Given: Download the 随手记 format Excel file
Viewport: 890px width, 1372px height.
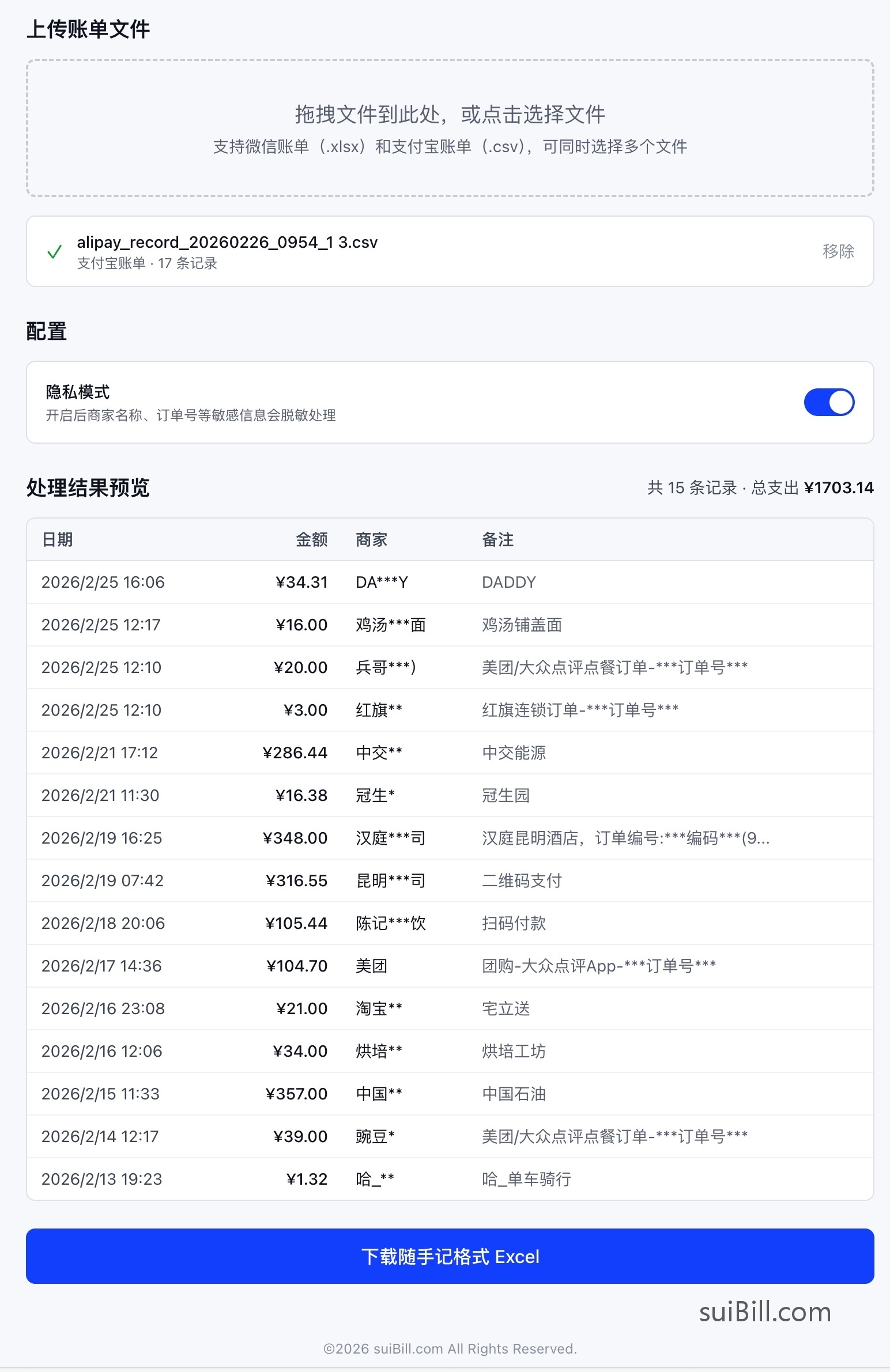Looking at the screenshot, I should (450, 1256).
